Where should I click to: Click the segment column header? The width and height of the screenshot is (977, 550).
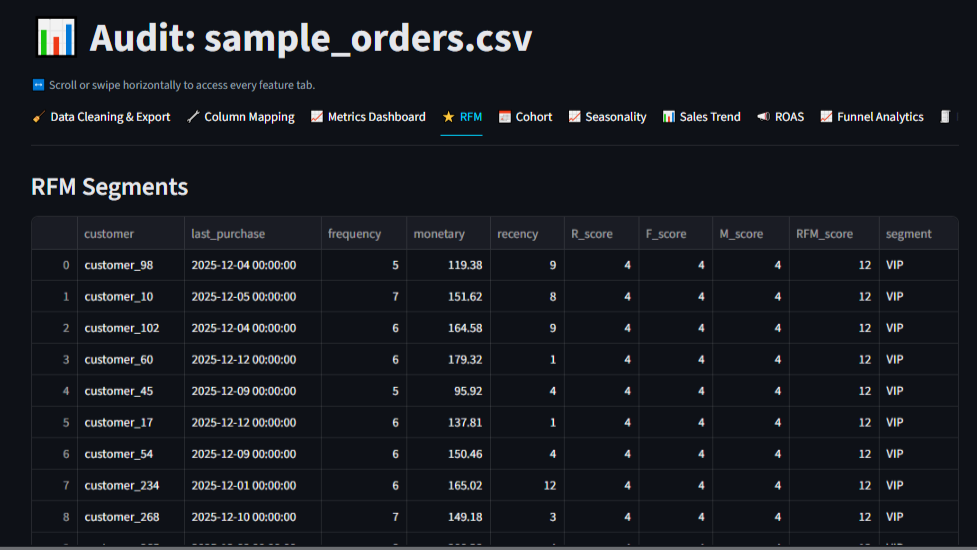(918, 234)
